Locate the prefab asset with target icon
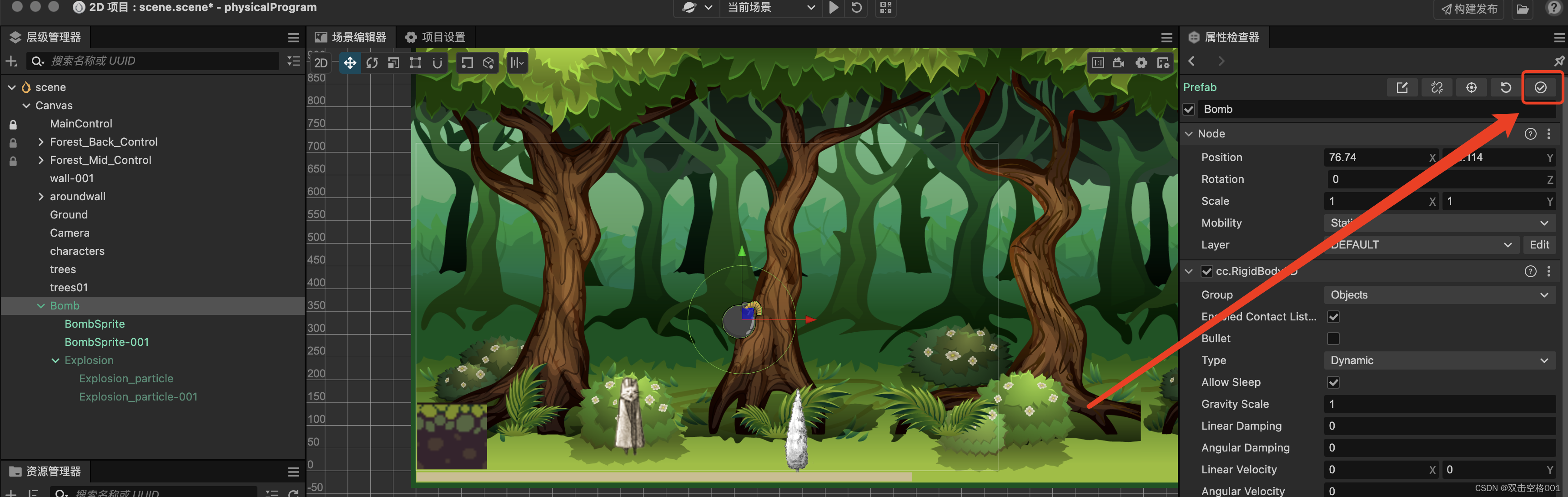 pyautogui.click(x=1471, y=88)
